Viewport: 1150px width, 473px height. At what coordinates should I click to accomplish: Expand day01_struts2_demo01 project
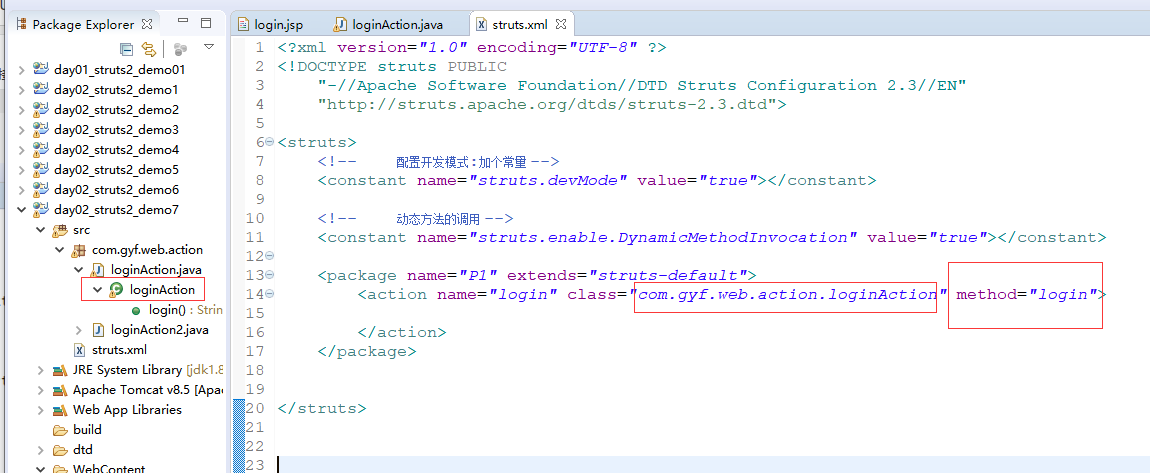[21, 70]
